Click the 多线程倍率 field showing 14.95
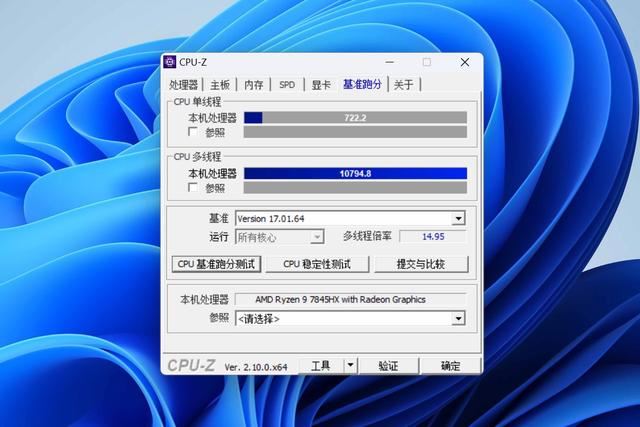Viewport: 640px width, 427px height. (x=432, y=237)
